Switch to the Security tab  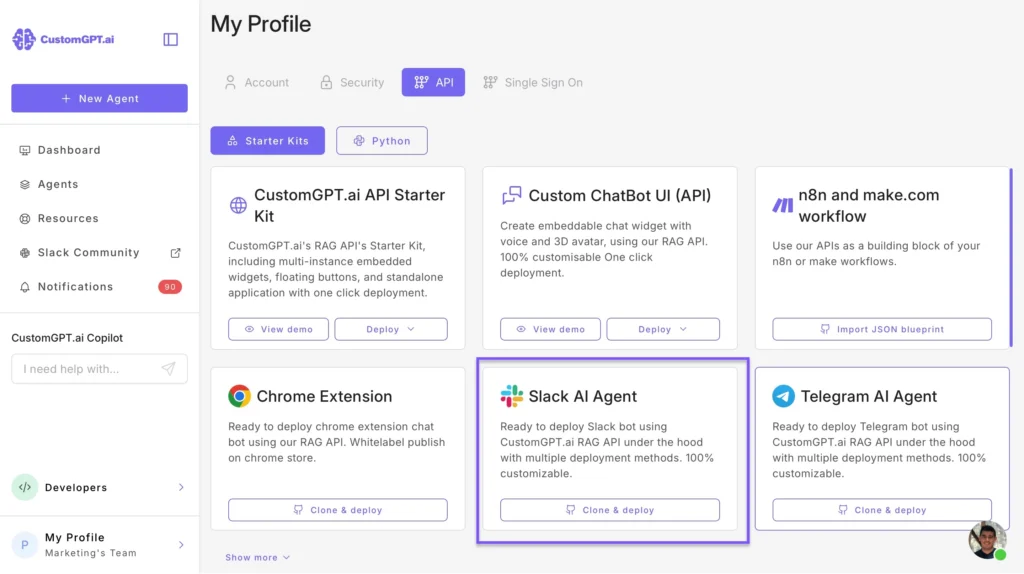[x=352, y=82]
